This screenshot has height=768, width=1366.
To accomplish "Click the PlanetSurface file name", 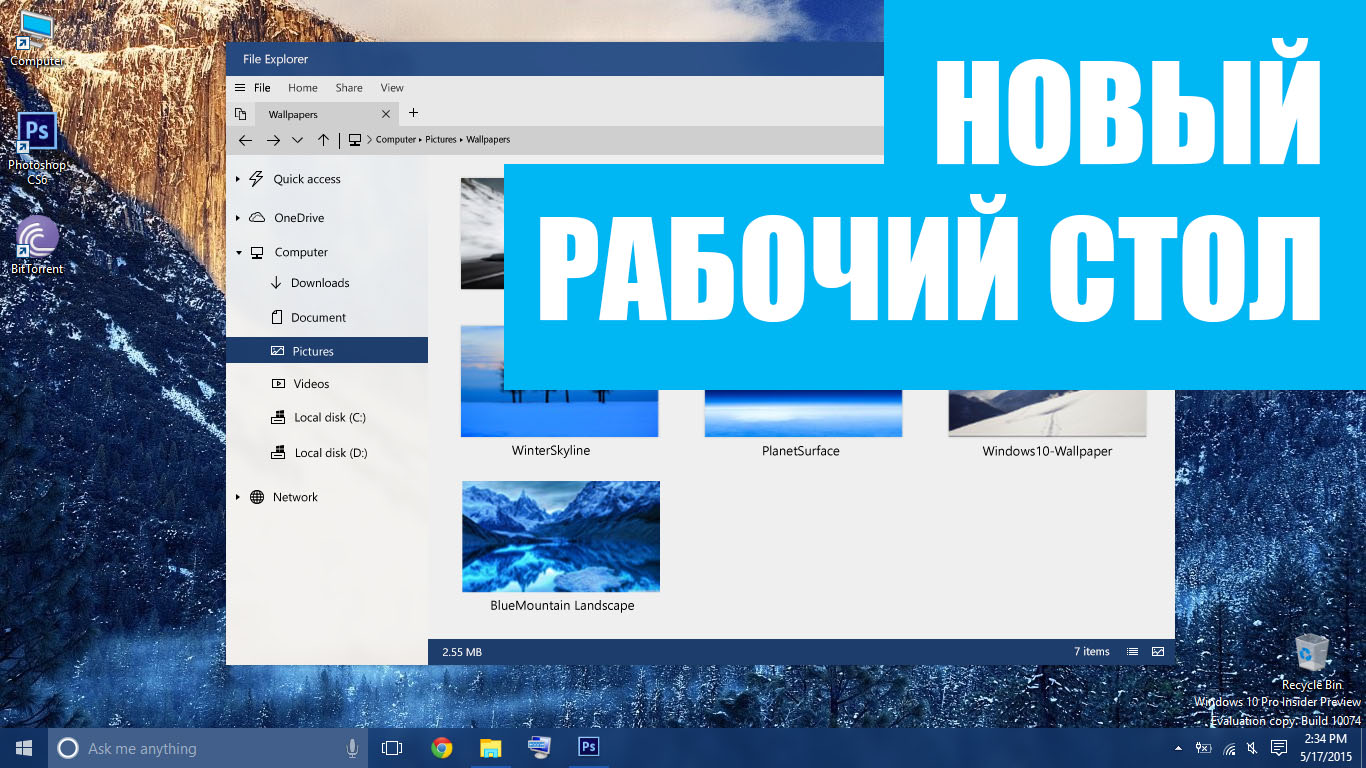I will click(x=801, y=451).
